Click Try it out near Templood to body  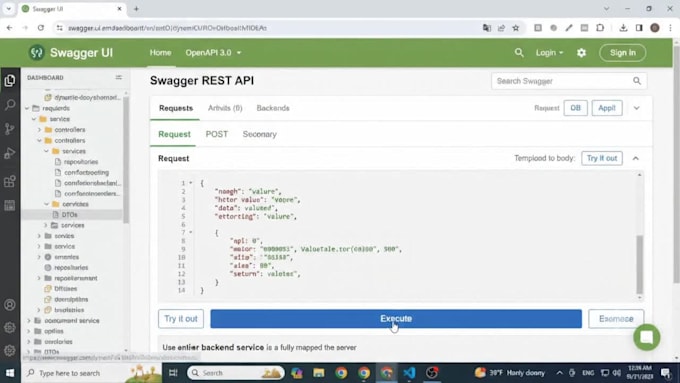(x=602, y=158)
